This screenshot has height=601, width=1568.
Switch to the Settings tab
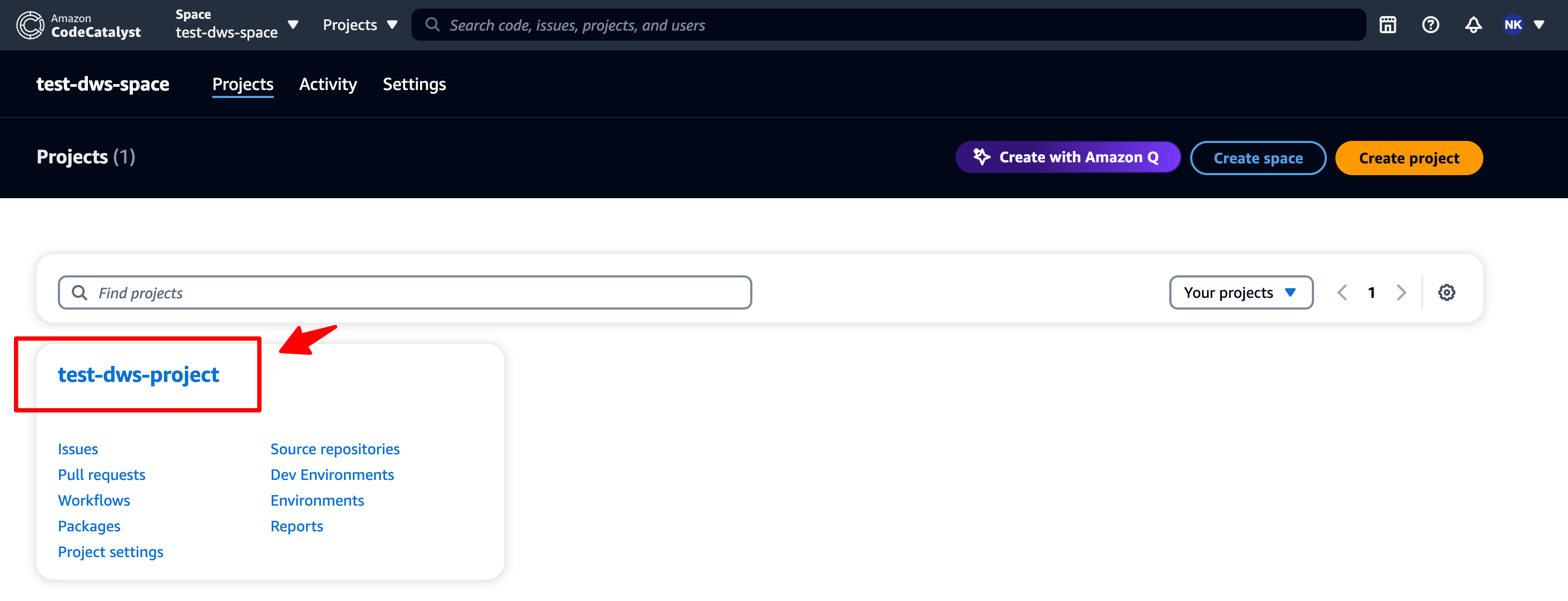pos(415,84)
